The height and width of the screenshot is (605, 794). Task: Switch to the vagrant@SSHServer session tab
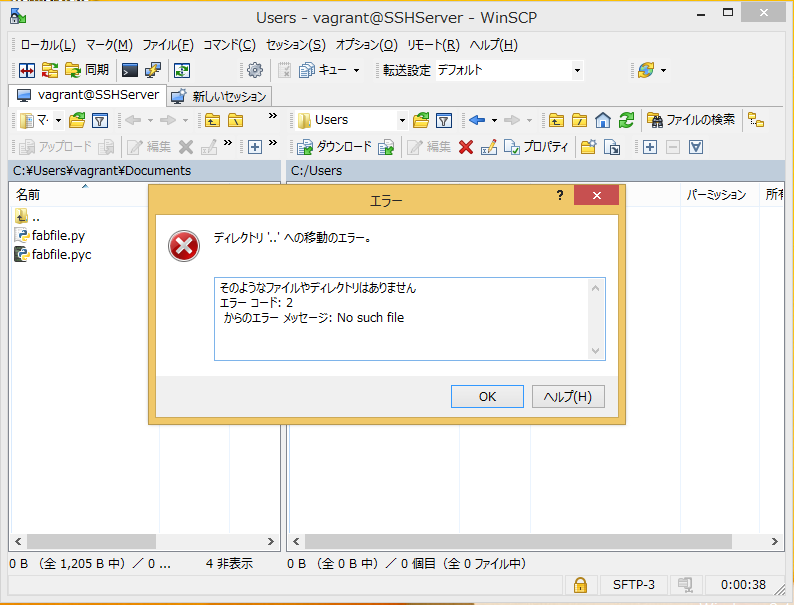(88, 95)
